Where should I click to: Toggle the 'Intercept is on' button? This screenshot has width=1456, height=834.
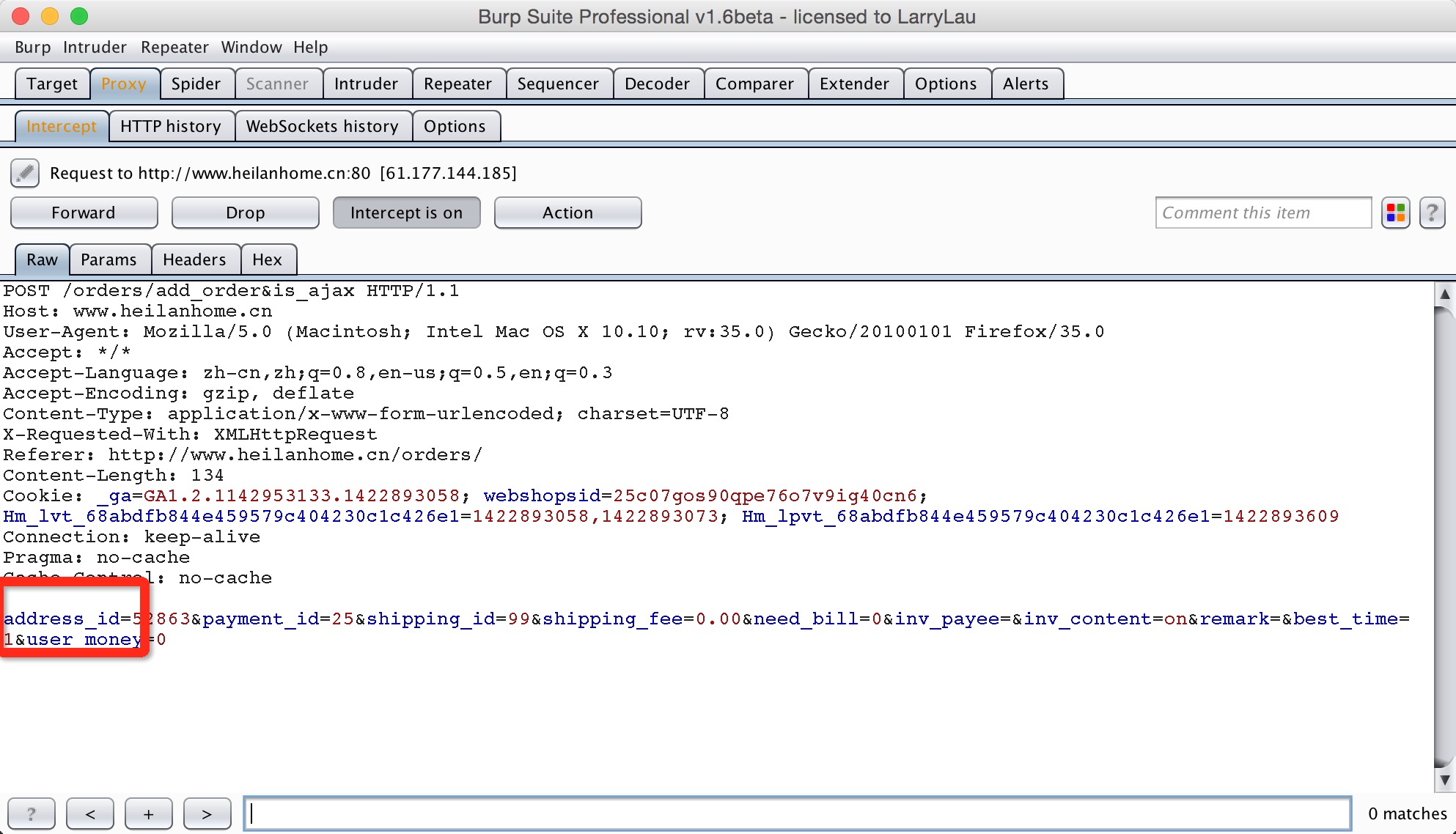[407, 213]
